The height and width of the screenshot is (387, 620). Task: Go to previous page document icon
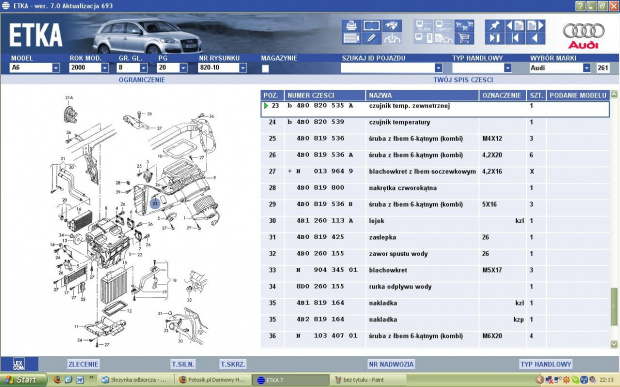515,26
